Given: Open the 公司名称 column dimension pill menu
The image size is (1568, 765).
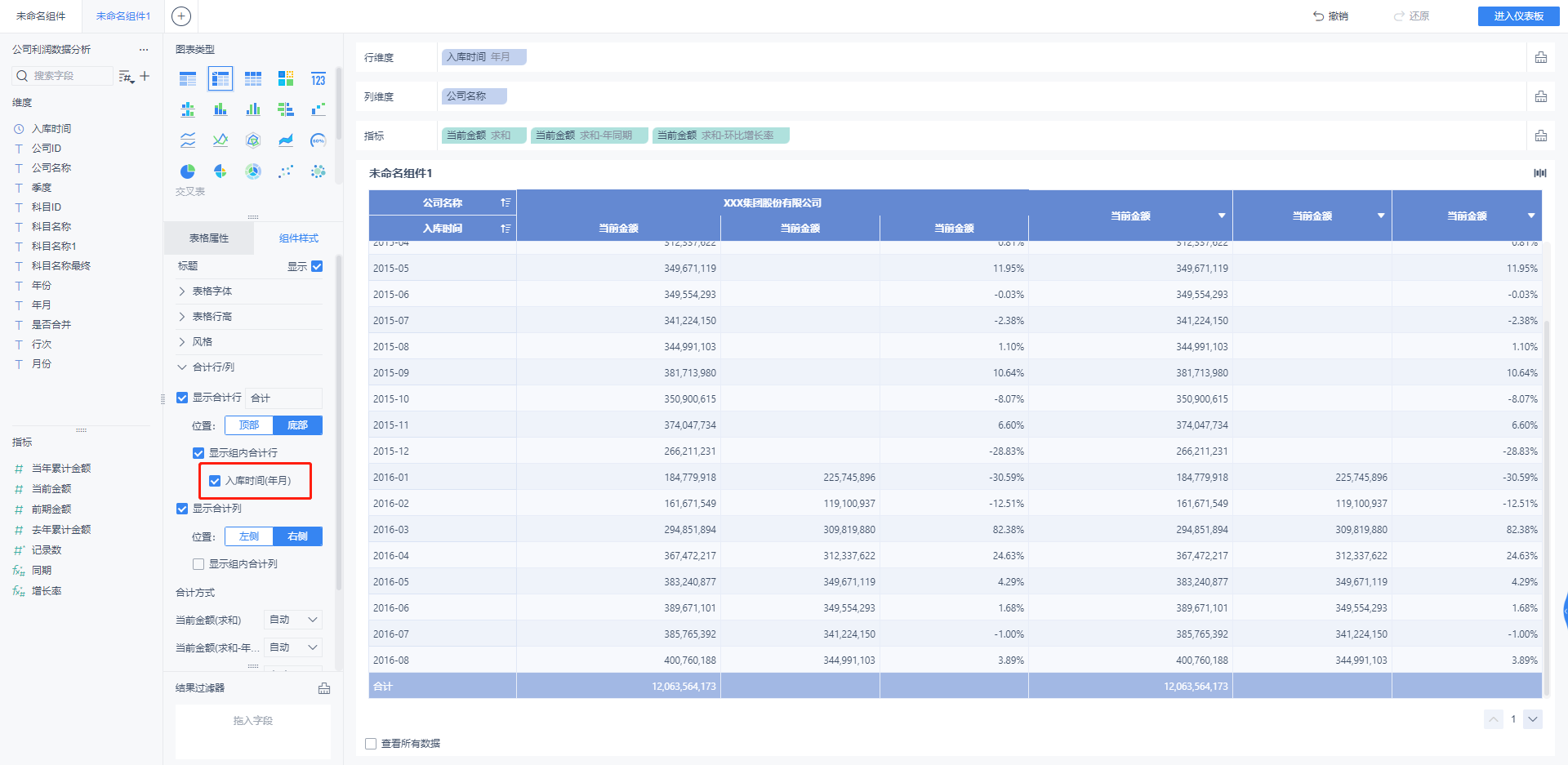Looking at the screenshot, I should [x=474, y=96].
